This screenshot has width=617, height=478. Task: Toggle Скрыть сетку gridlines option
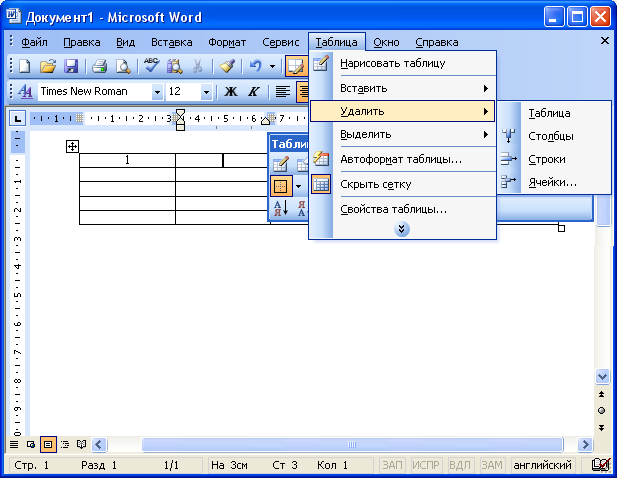pos(402,184)
